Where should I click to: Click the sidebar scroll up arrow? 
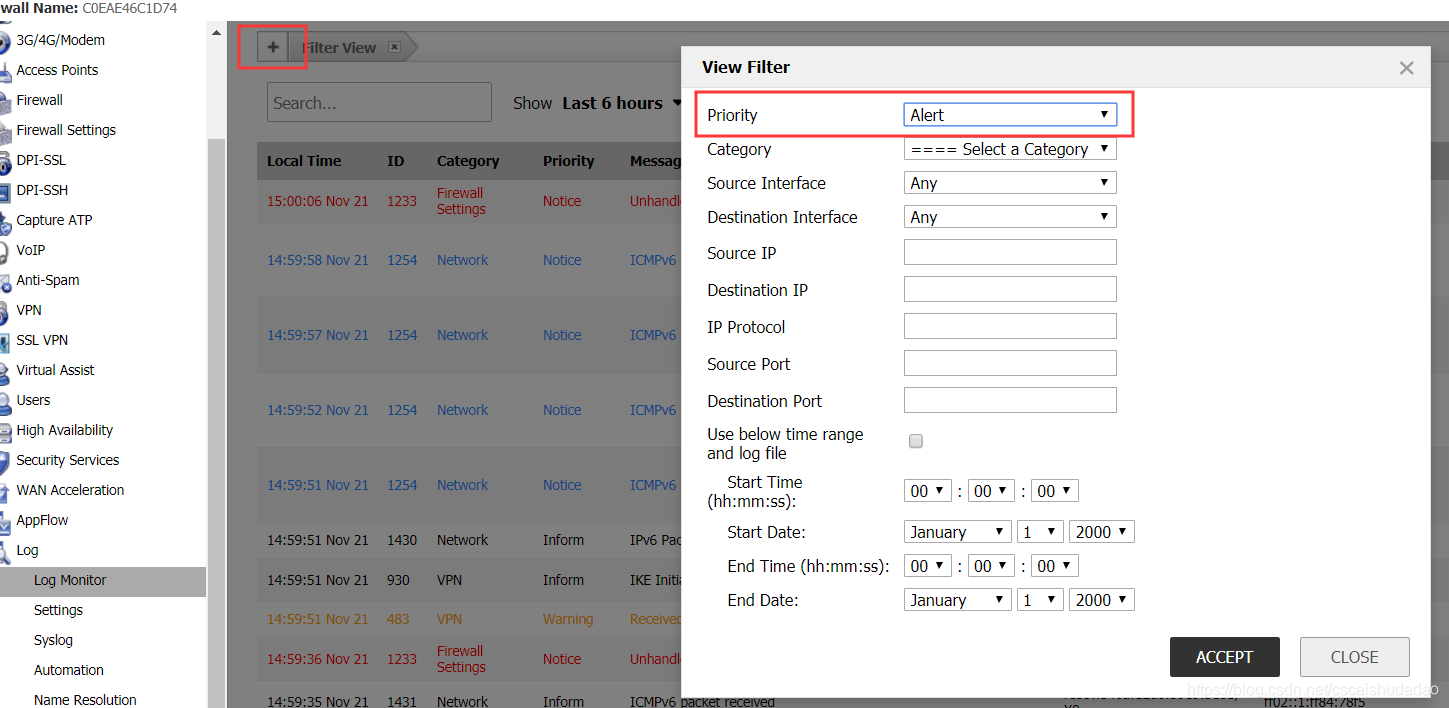tap(216, 32)
